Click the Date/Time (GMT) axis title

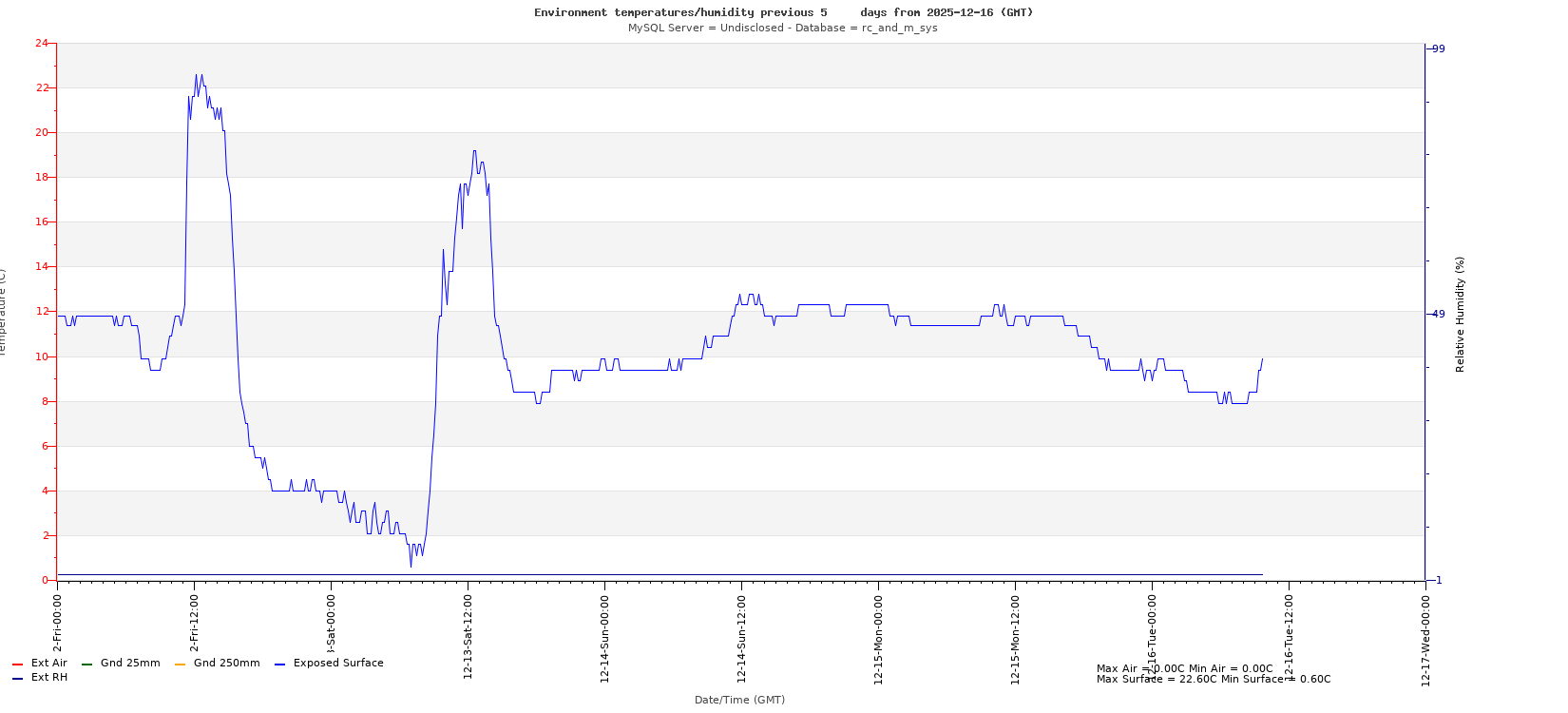click(x=739, y=700)
